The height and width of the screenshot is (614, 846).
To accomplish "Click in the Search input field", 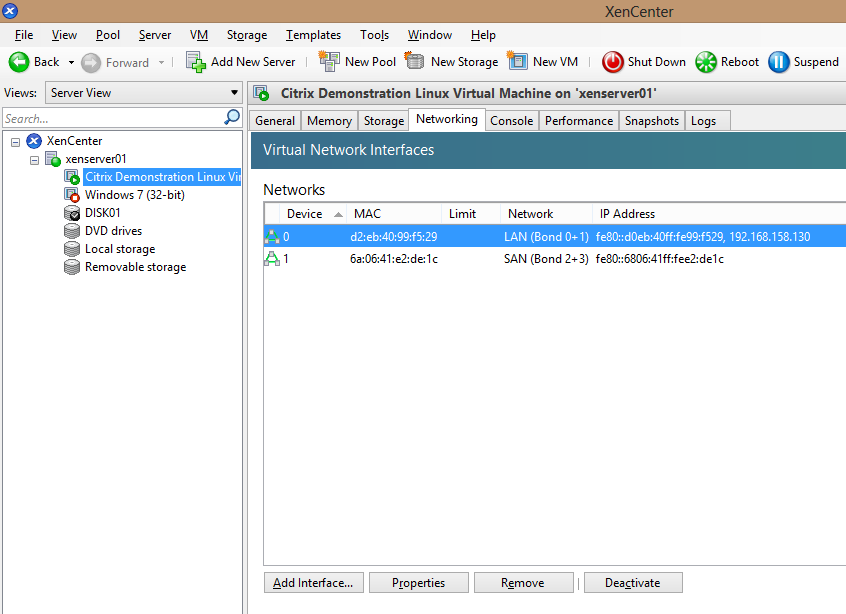I will tap(110, 118).
